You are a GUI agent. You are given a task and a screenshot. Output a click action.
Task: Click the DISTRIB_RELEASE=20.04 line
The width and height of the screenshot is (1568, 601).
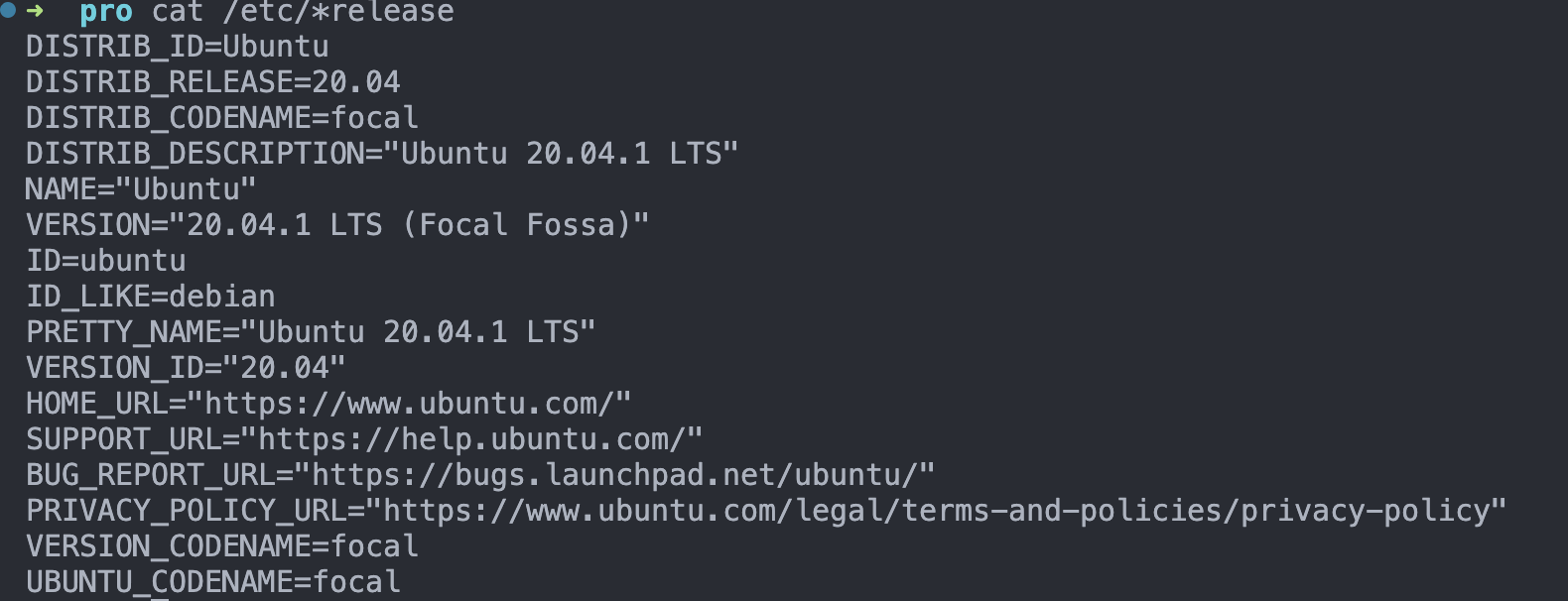213,82
